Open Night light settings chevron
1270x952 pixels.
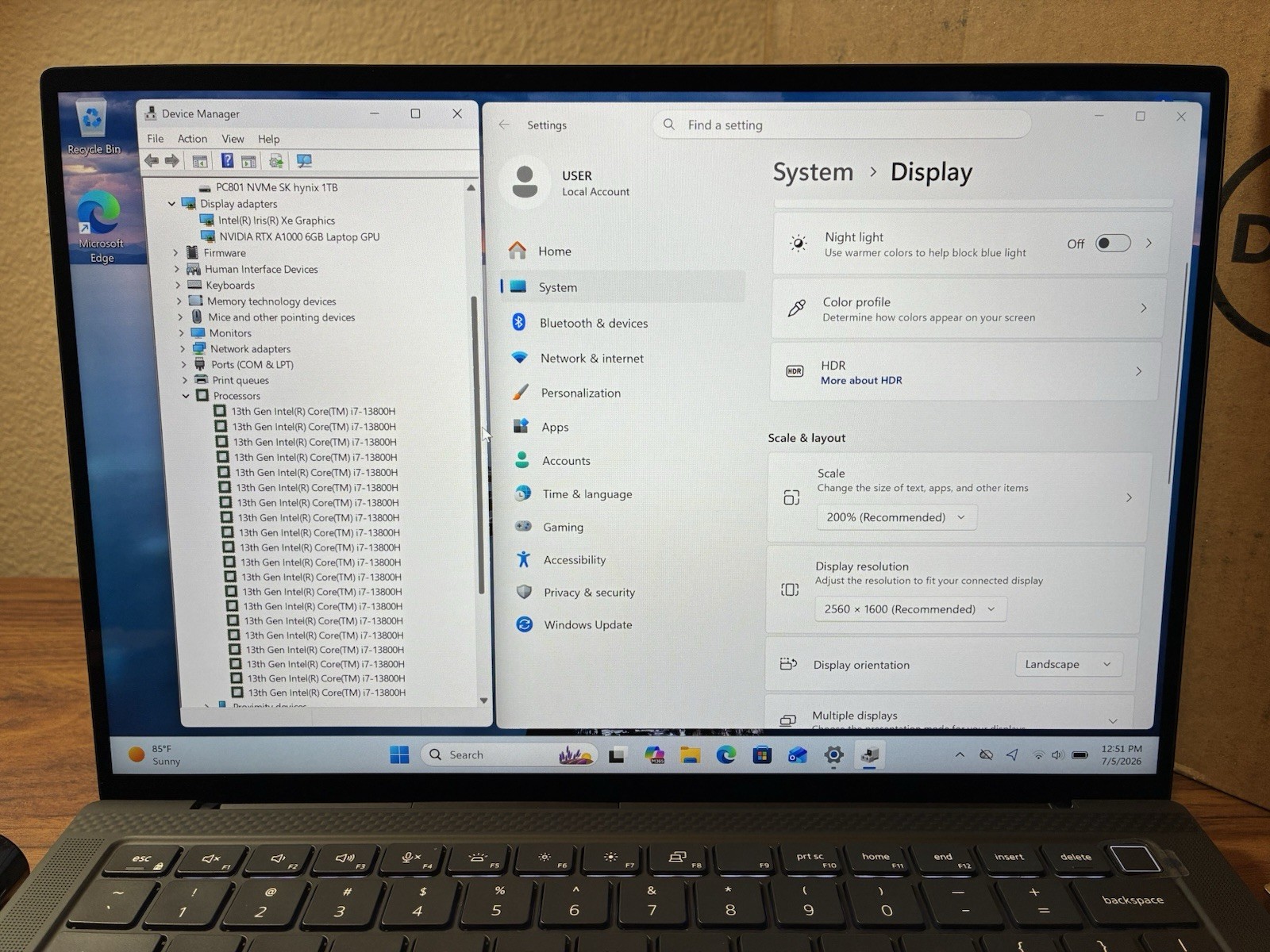(x=1149, y=243)
